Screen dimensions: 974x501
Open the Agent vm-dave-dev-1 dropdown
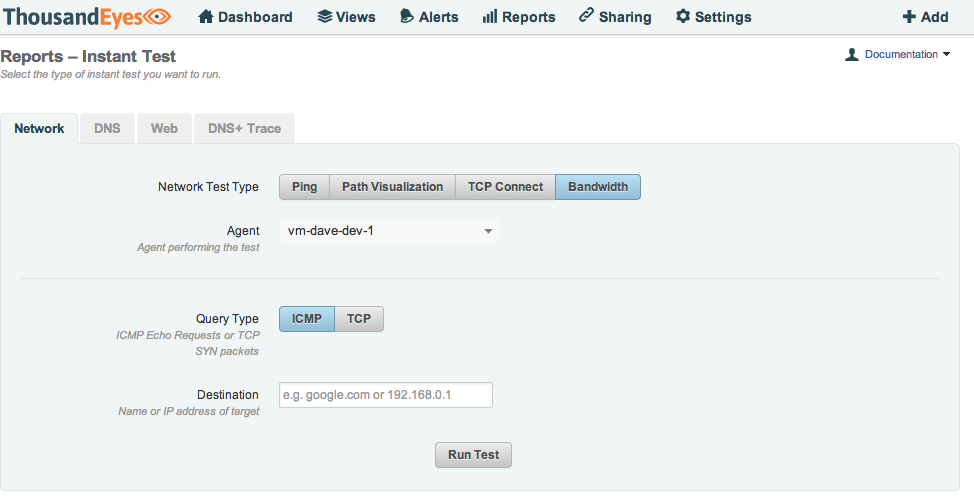(x=389, y=231)
